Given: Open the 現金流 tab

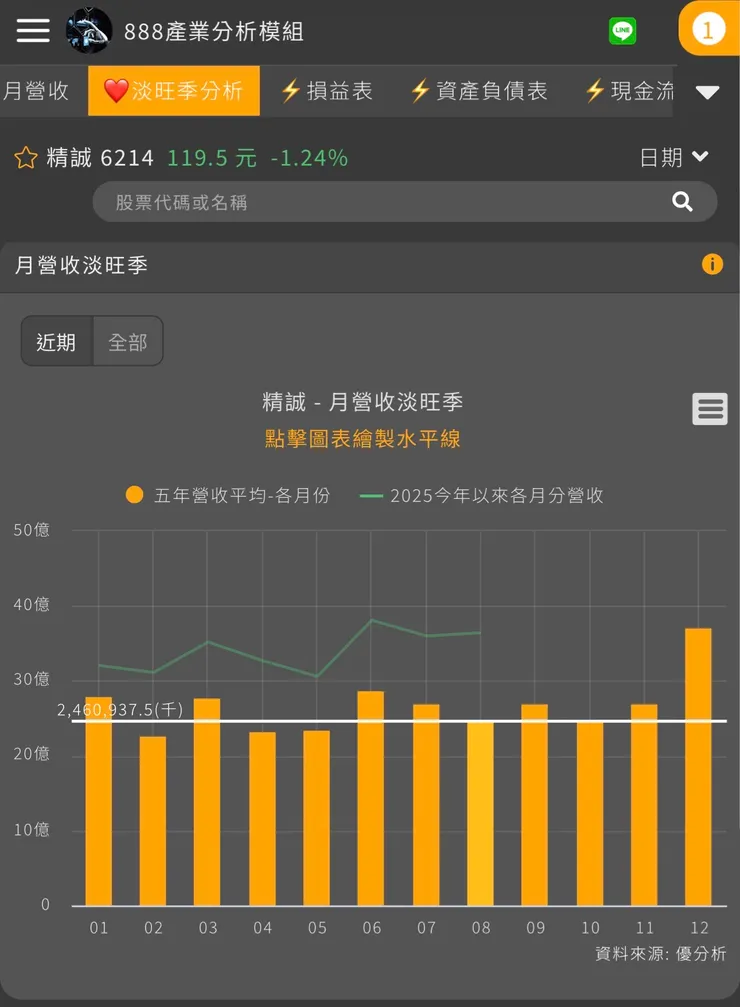Looking at the screenshot, I should (630, 91).
